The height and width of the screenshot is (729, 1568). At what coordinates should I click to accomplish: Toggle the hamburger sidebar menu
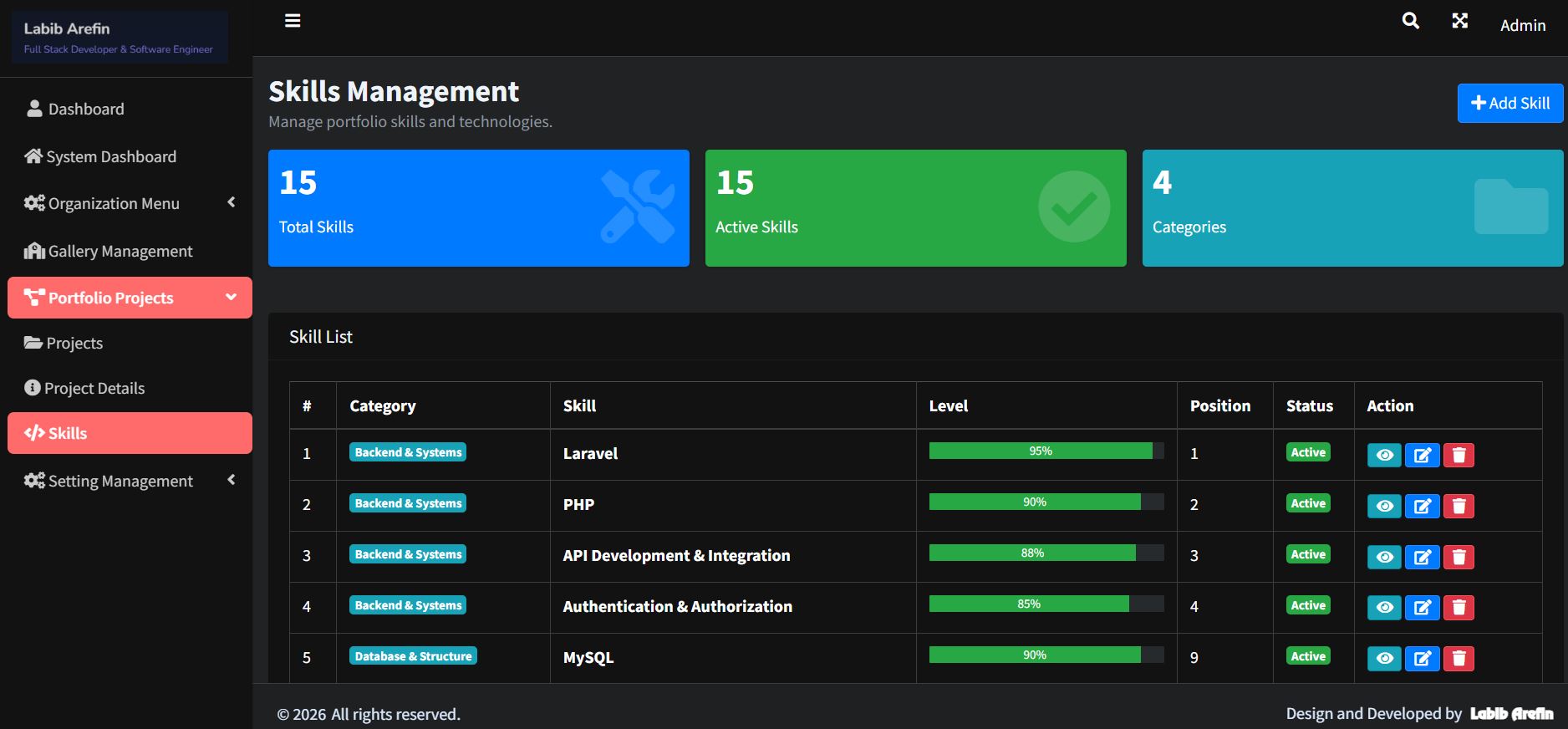coord(293,21)
